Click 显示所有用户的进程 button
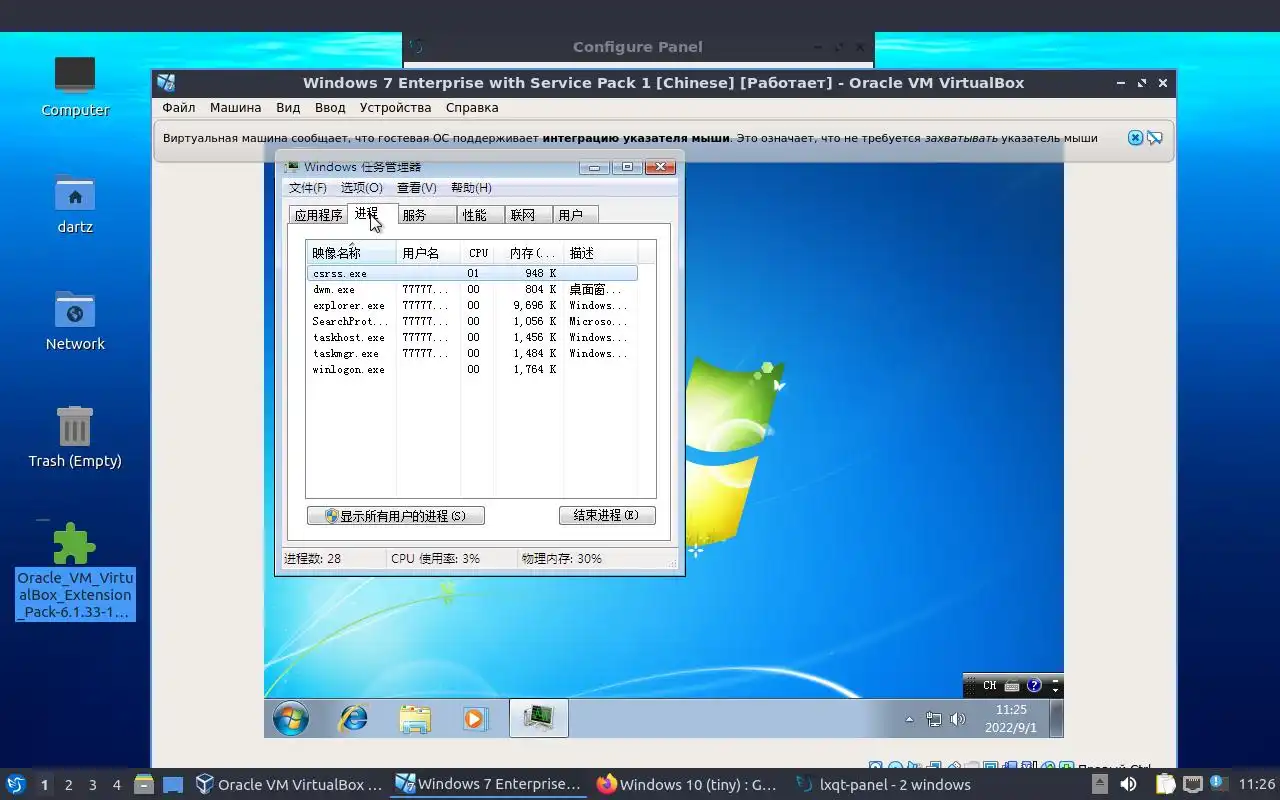 tap(396, 516)
